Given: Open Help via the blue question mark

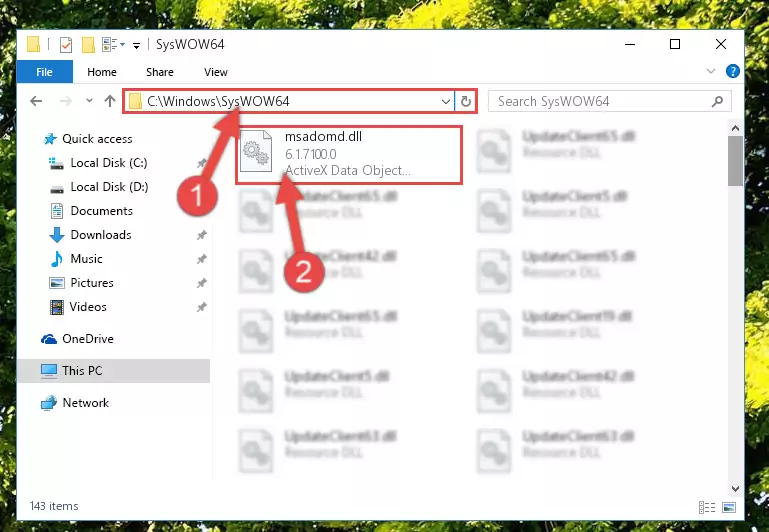Looking at the screenshot, I should pos(733,71).
